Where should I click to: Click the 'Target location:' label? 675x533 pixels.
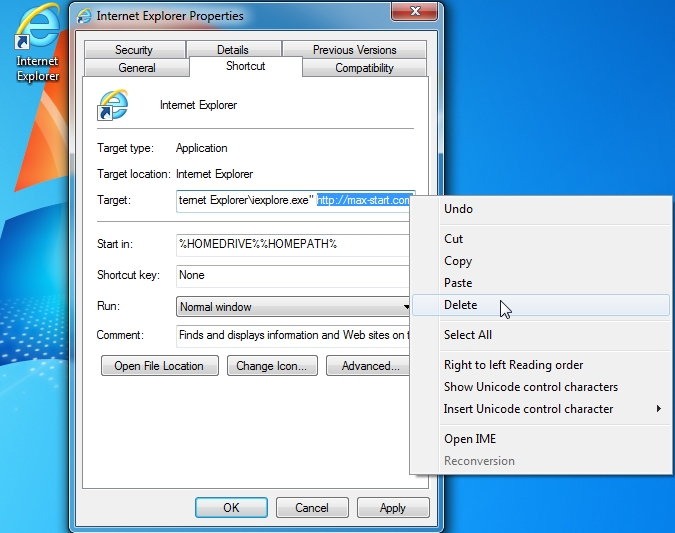[134, 174]
